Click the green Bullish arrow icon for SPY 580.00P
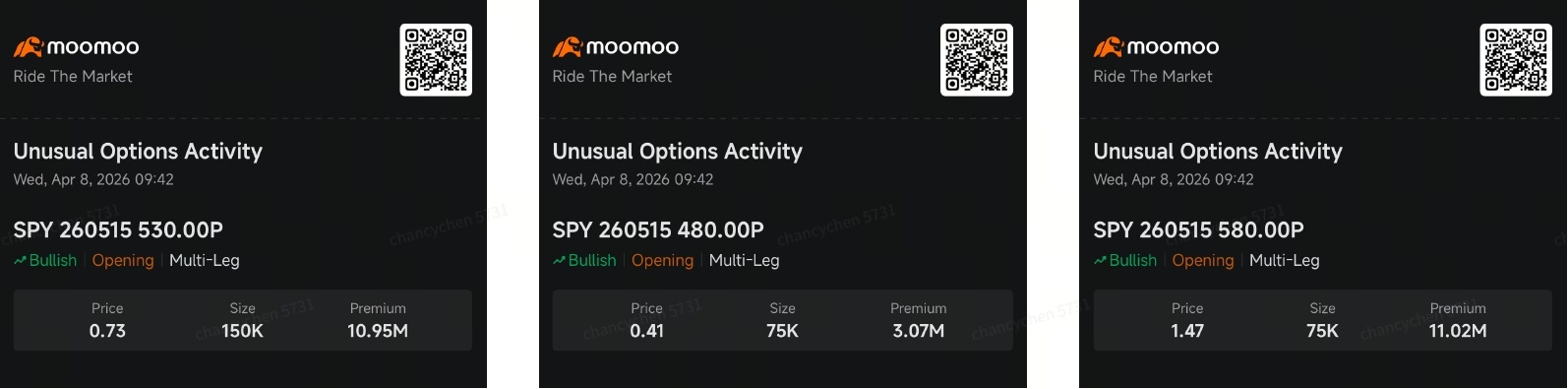The image size is (1568, 389). click(1100, 261)
